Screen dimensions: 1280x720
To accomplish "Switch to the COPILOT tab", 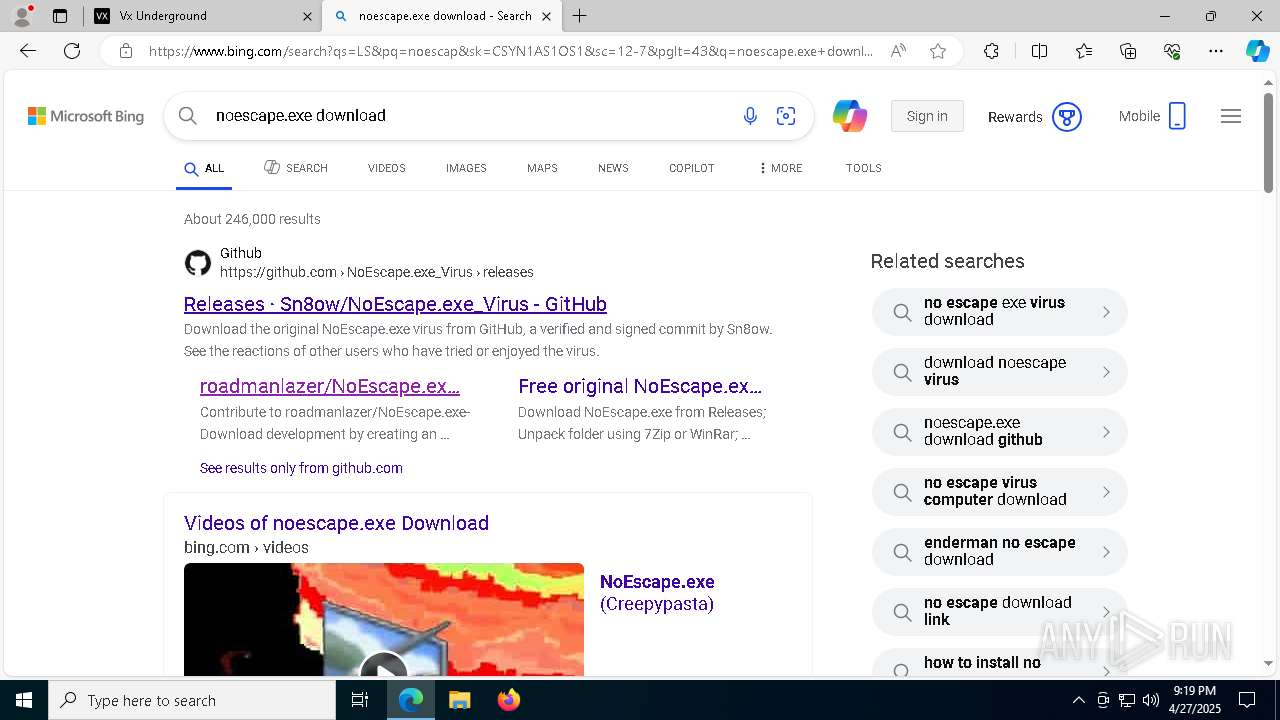I will pyautogui.click(x=692, y=168).
